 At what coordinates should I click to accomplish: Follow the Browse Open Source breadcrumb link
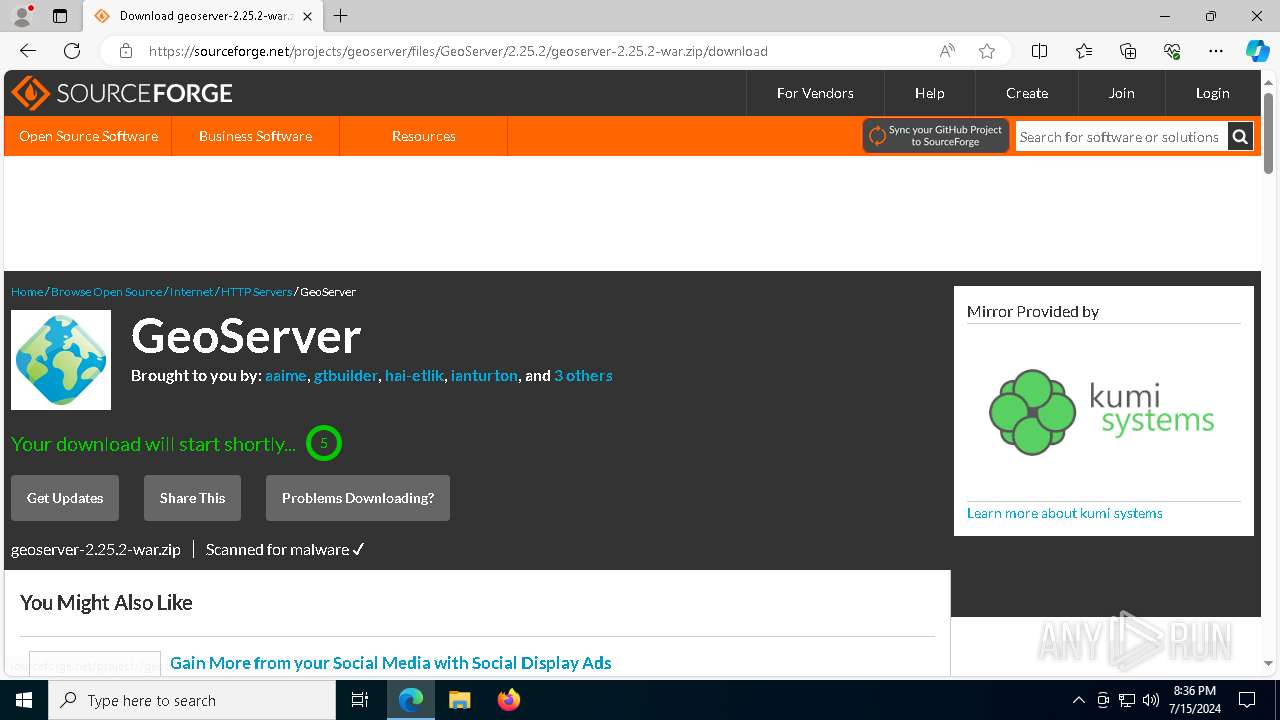tap(106, 292)
